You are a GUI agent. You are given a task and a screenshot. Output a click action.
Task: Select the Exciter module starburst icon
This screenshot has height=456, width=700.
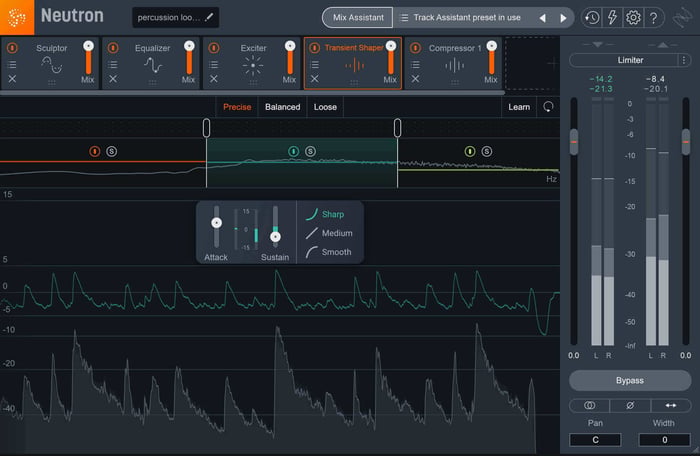point(253,66)
